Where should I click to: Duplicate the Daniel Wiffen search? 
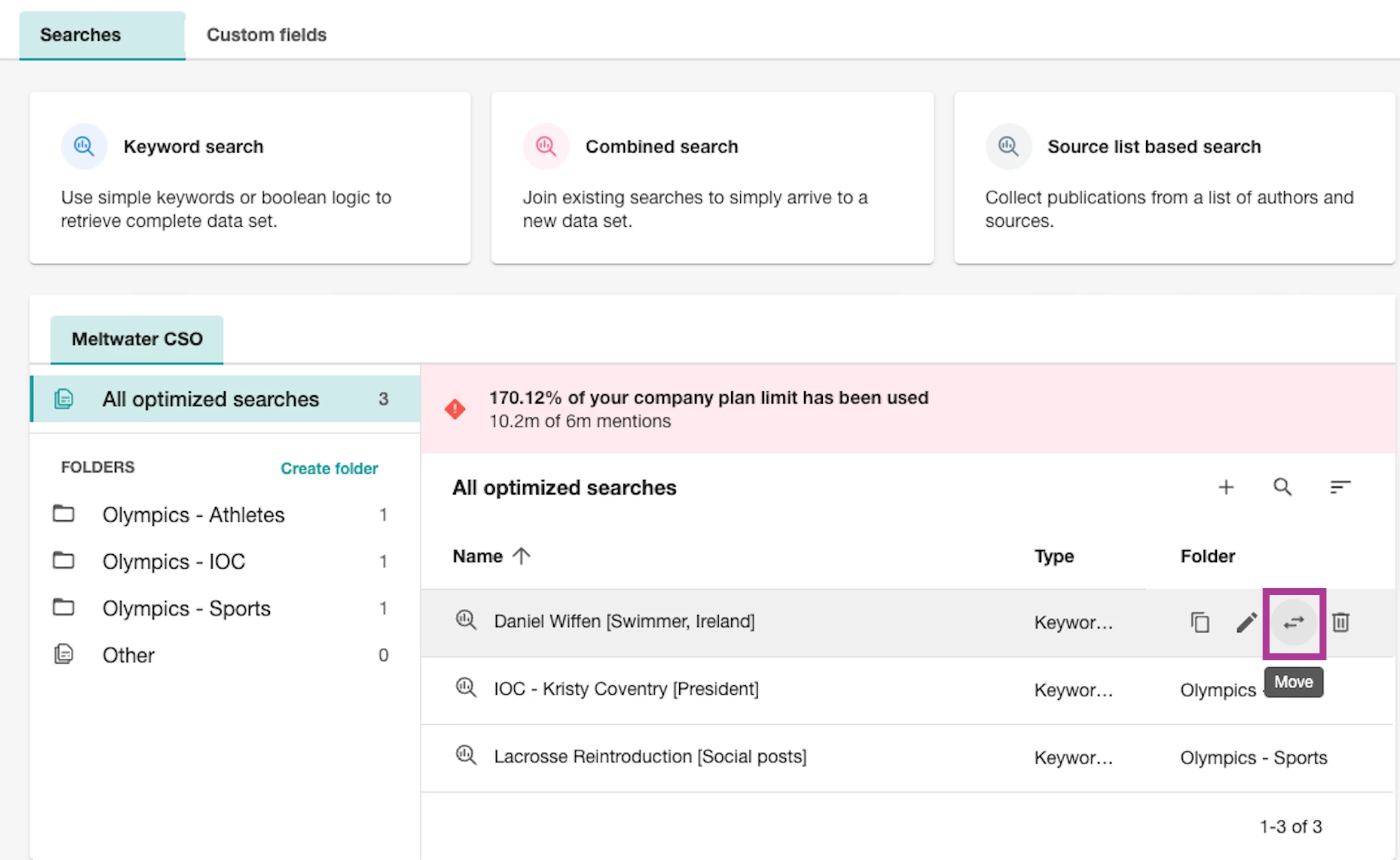(1200, 622)
